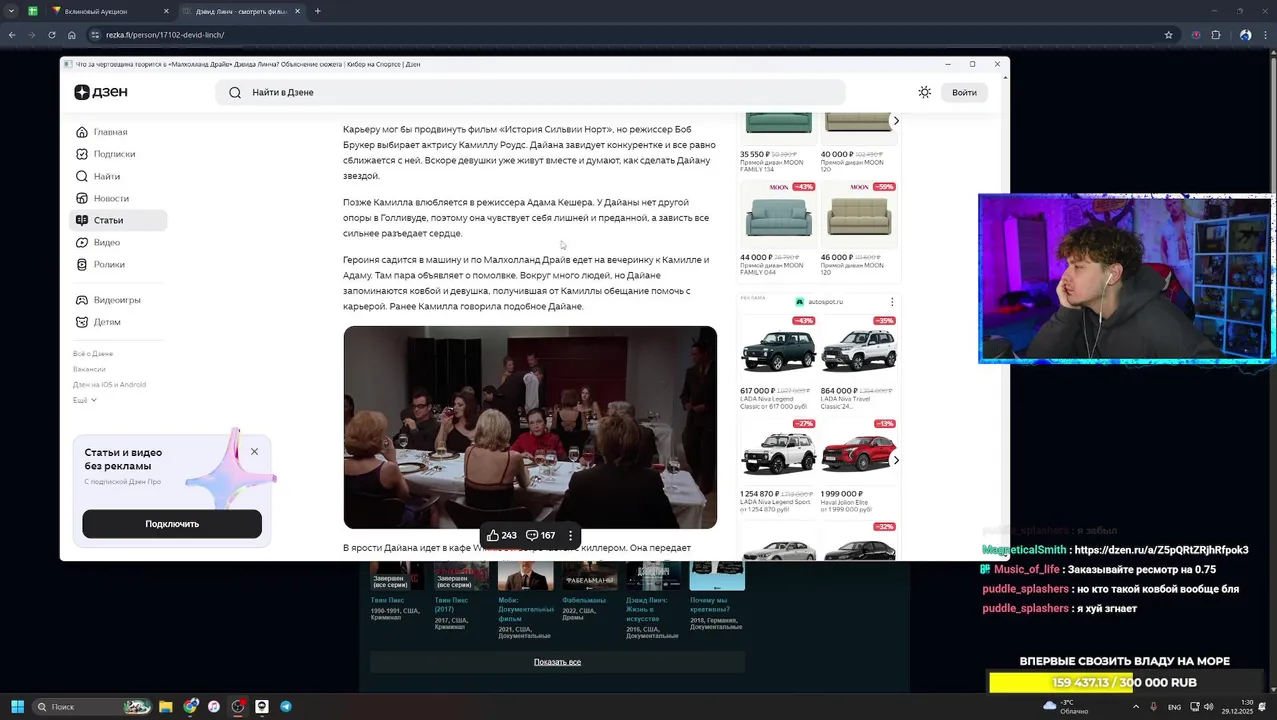Like the article with thumbs-up 243
Viewport: 1277px width, 720px height.
tap(501, 535)
